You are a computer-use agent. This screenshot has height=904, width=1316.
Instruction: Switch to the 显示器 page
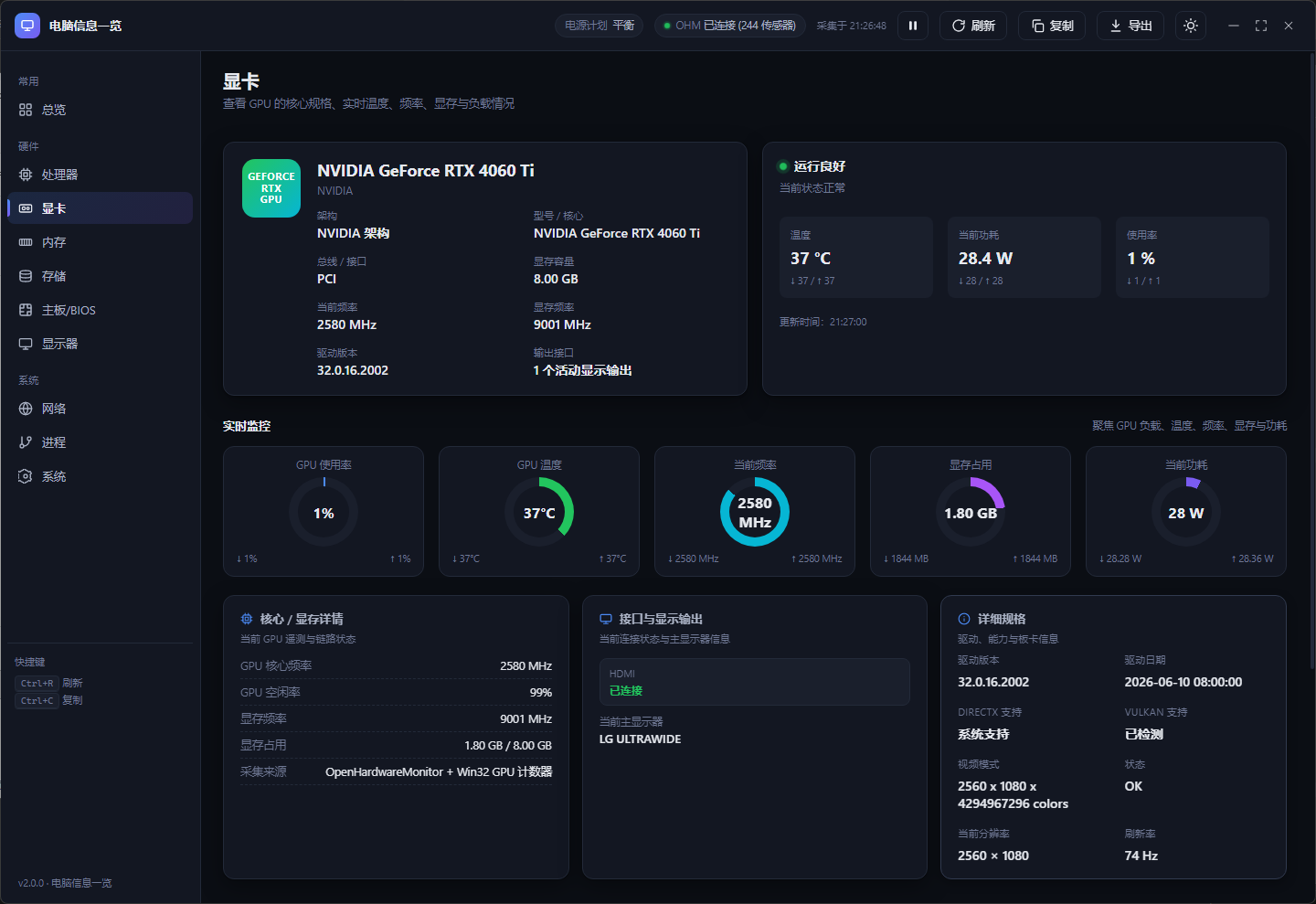(101, 344)
